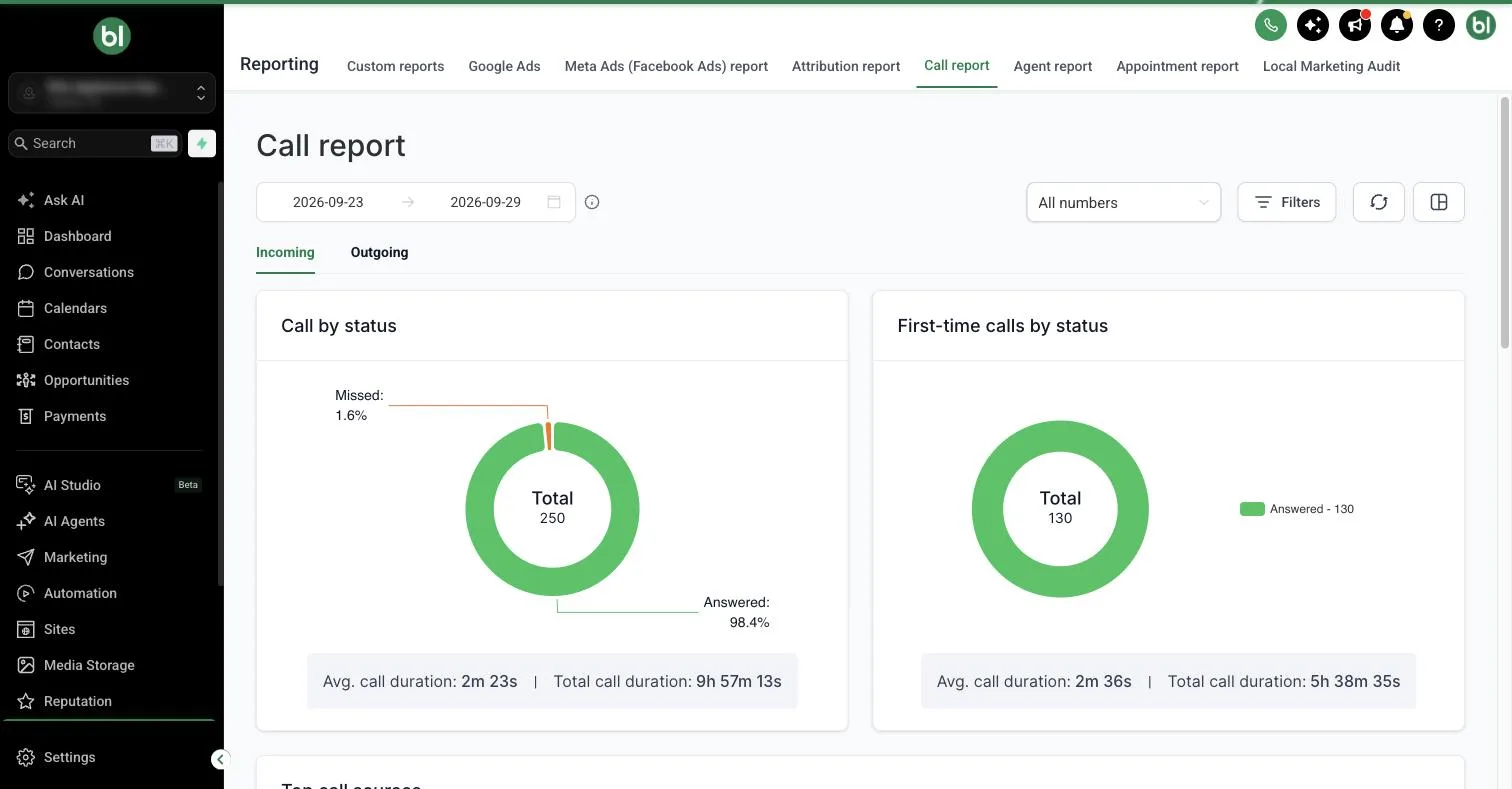This screenshot has width=1512, height=789.
Task: Collapse the sidebar with arrow button
Action: 221,759
